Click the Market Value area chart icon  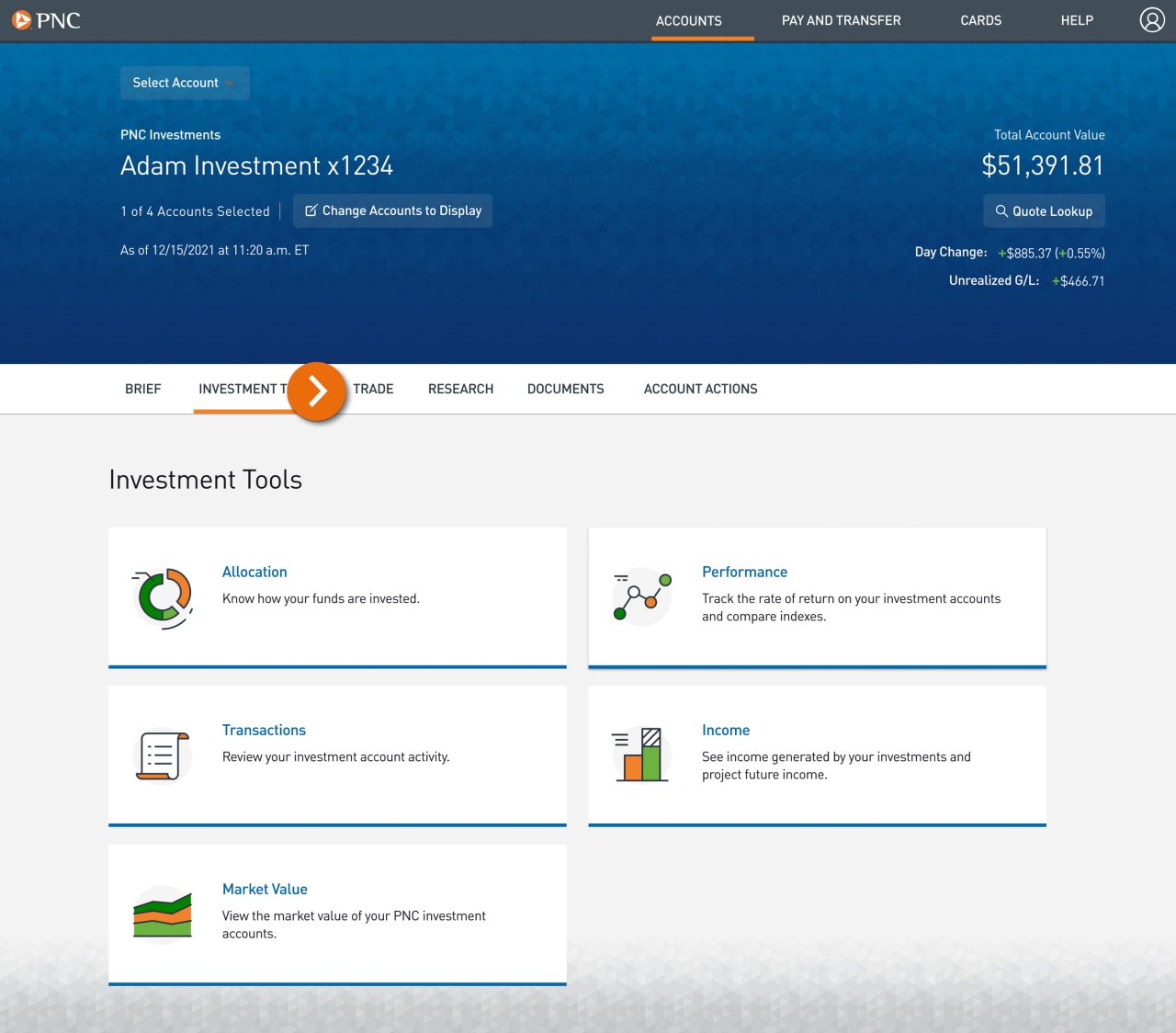(x=163, y=914)
